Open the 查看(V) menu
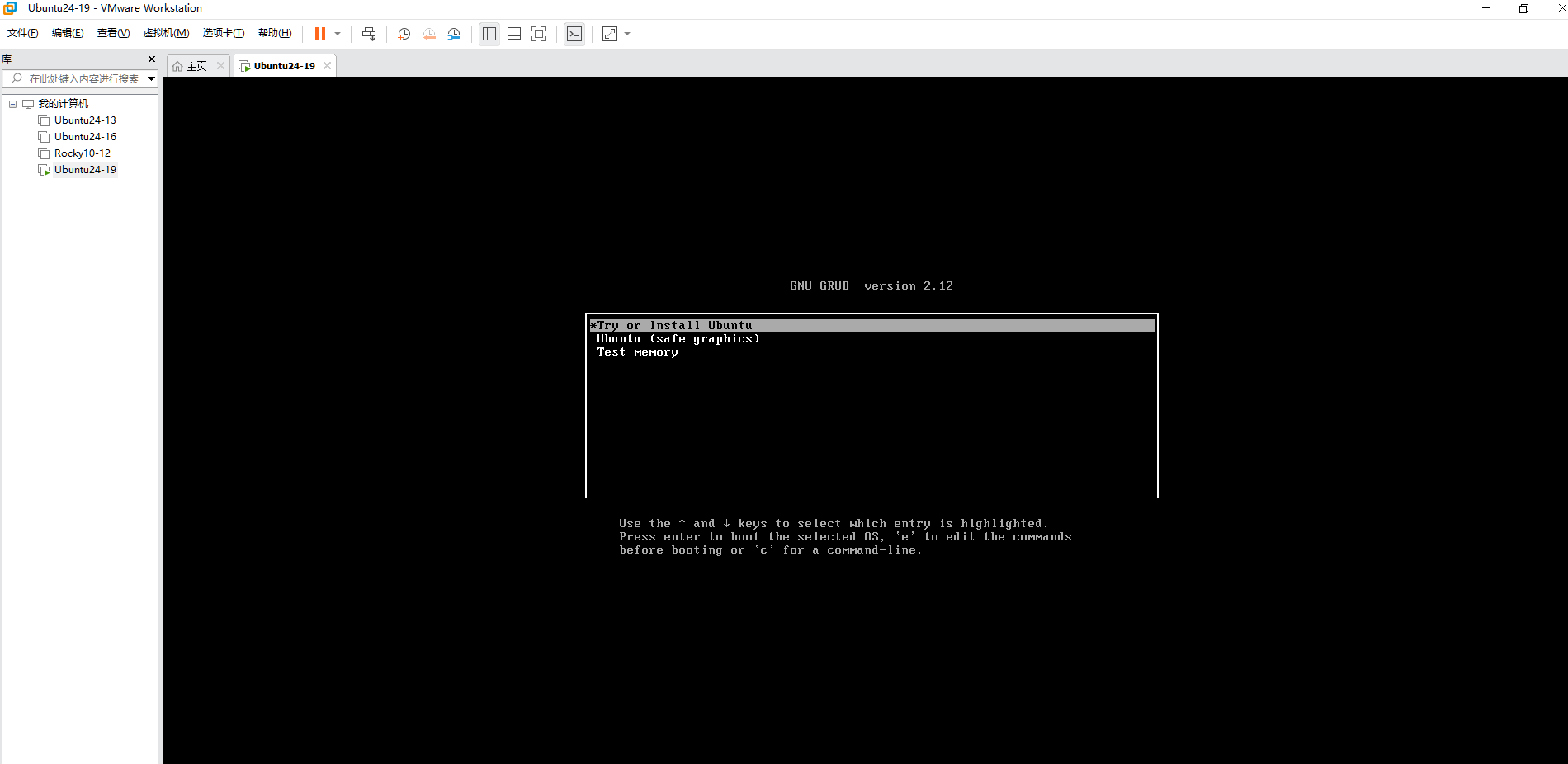Viewport: 1568px width, 764px height. click(x=113, y=33)
